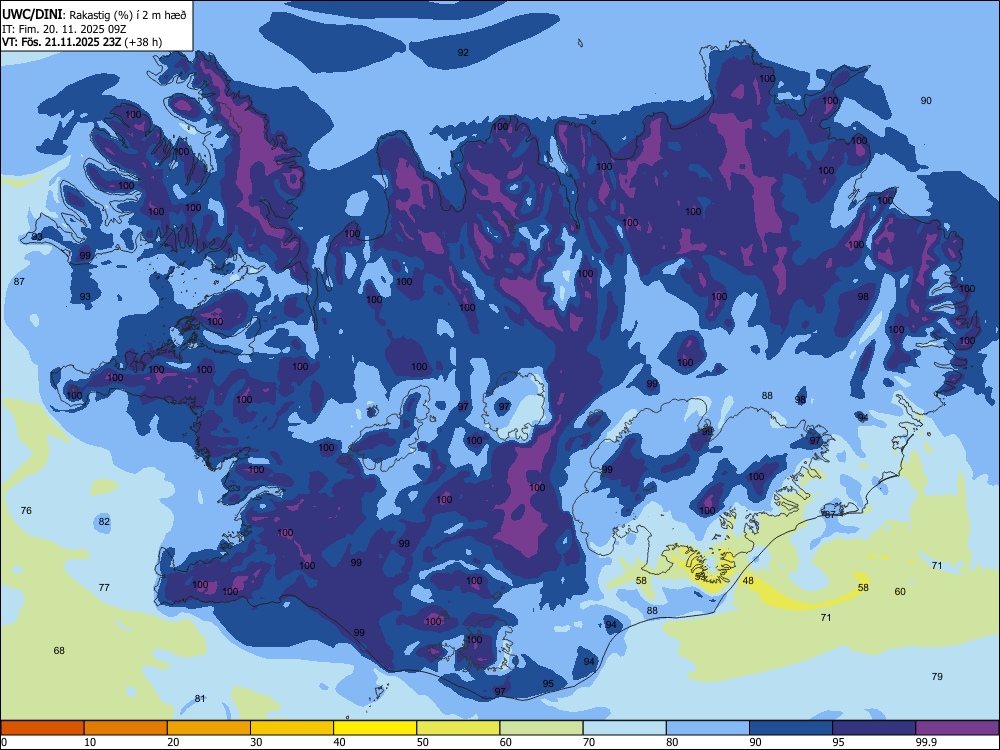This screenshot has width=1000, height=750.
Task: Click the "99.9" legend tick label
Action: click(x=925, y=742)
